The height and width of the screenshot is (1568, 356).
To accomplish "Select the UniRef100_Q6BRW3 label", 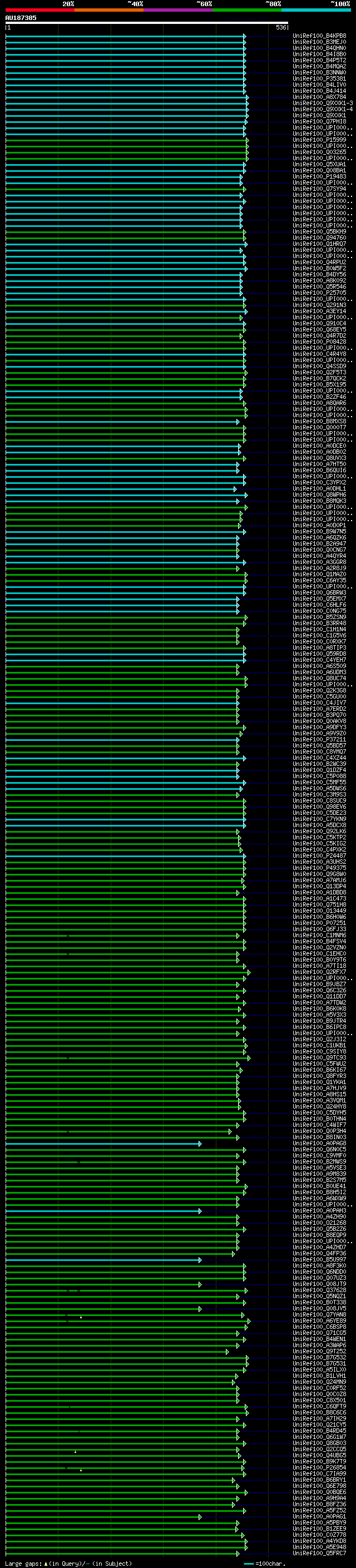I will click(x=319, y=593).
